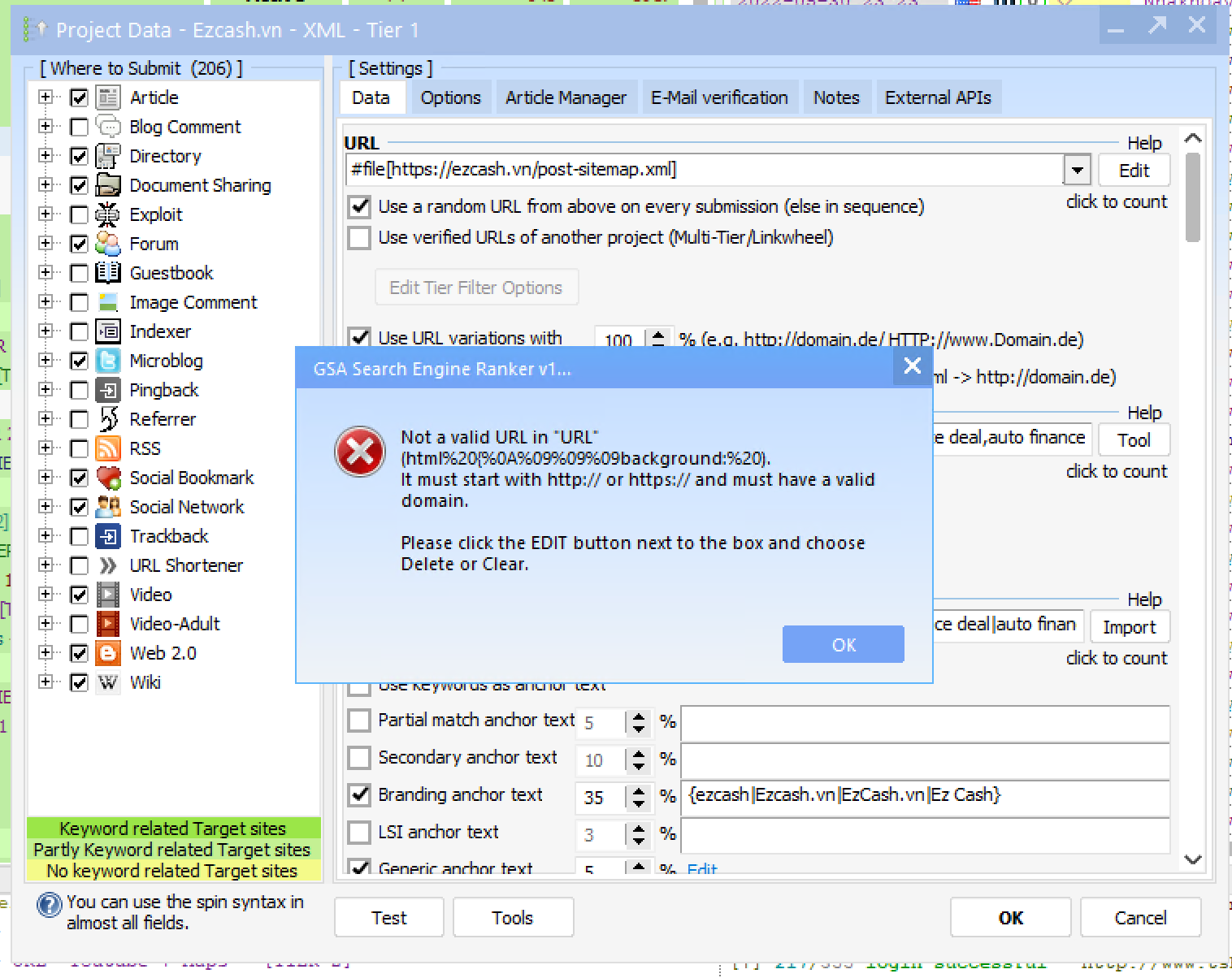Click the Edit button next to URL
1232x978 pixels.
pyautogui.click(x=1134, y=171)
